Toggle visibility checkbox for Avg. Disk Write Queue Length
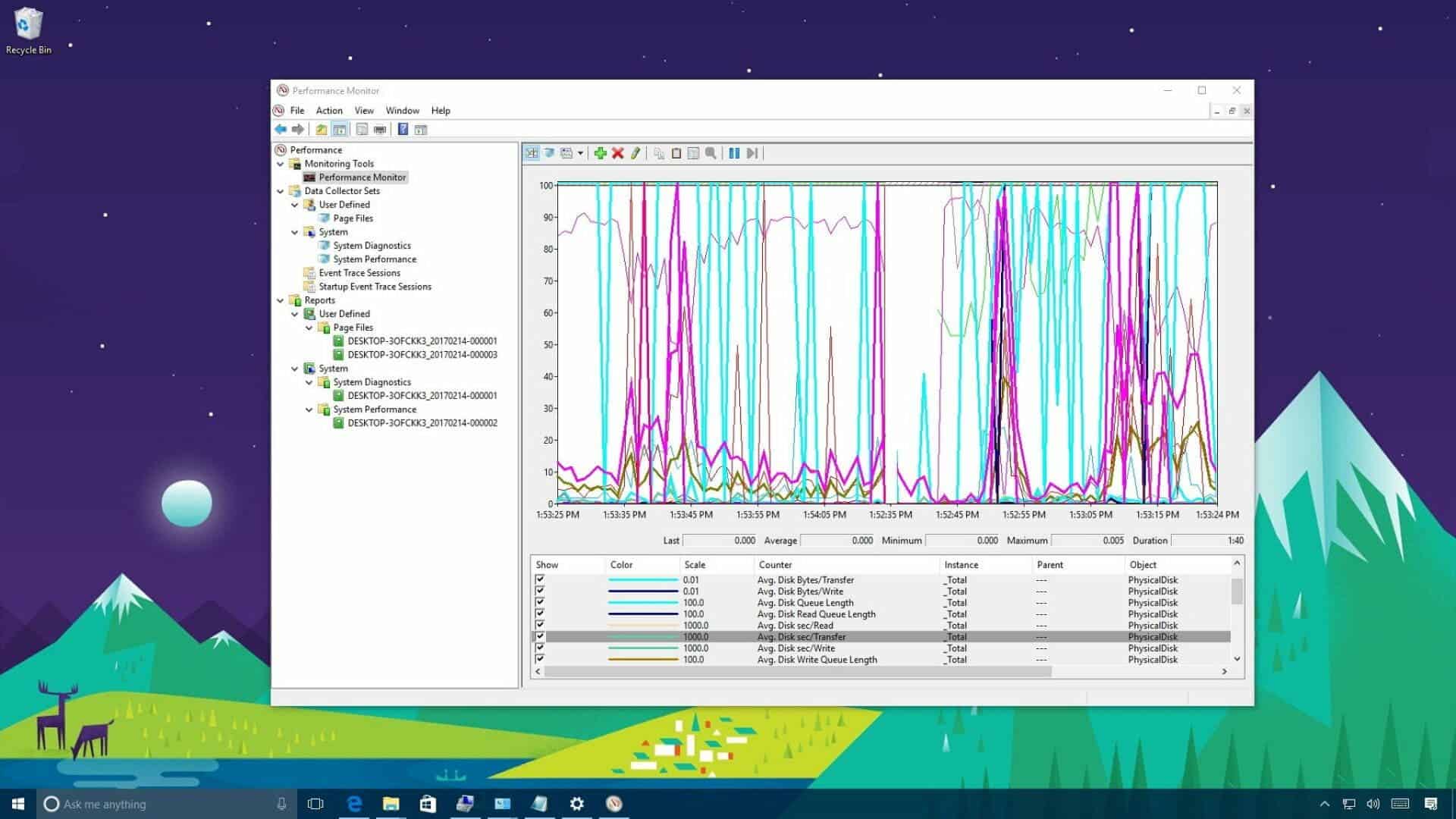Image resolution: width=1456 pixels, height=819 pixels. (540, 659)
